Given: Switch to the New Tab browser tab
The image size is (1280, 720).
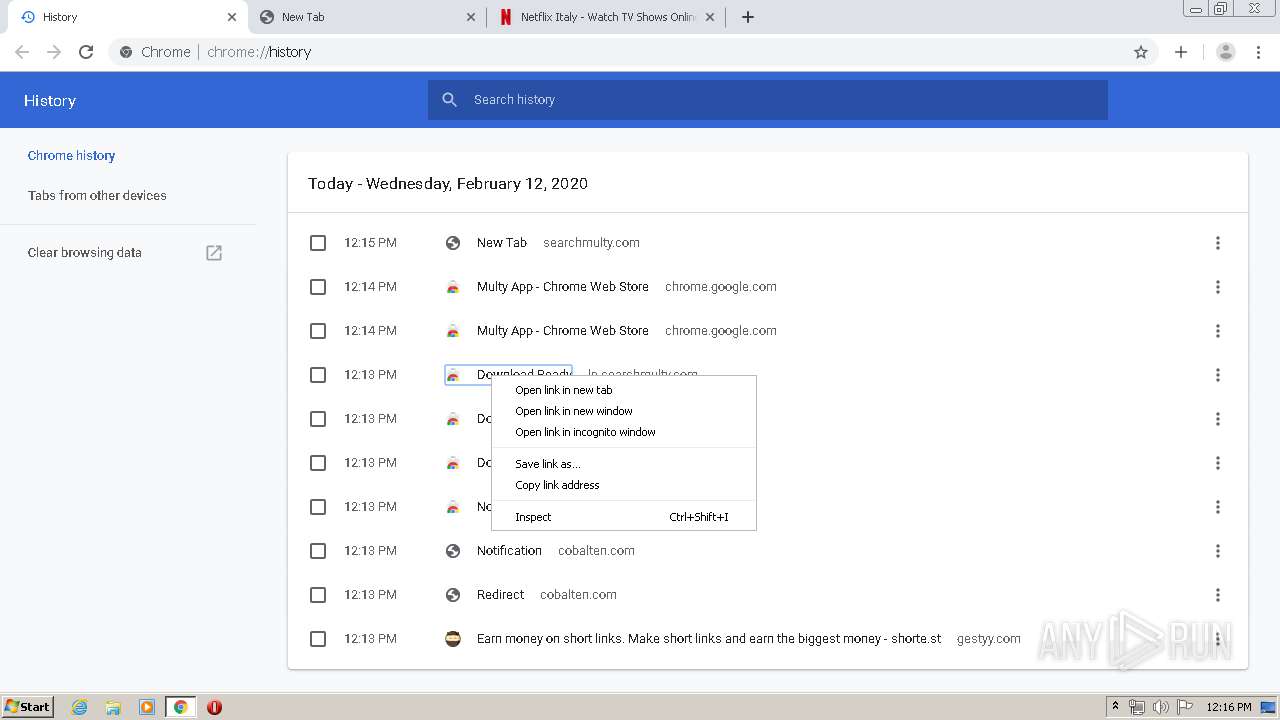Looking at the screenshot, I should [366, 17].
